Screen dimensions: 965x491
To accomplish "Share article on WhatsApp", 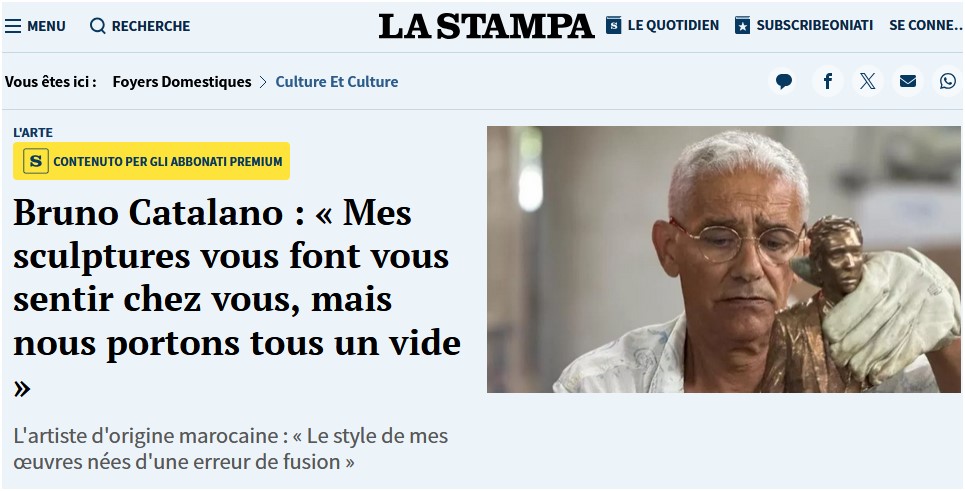I will (948, 81).
